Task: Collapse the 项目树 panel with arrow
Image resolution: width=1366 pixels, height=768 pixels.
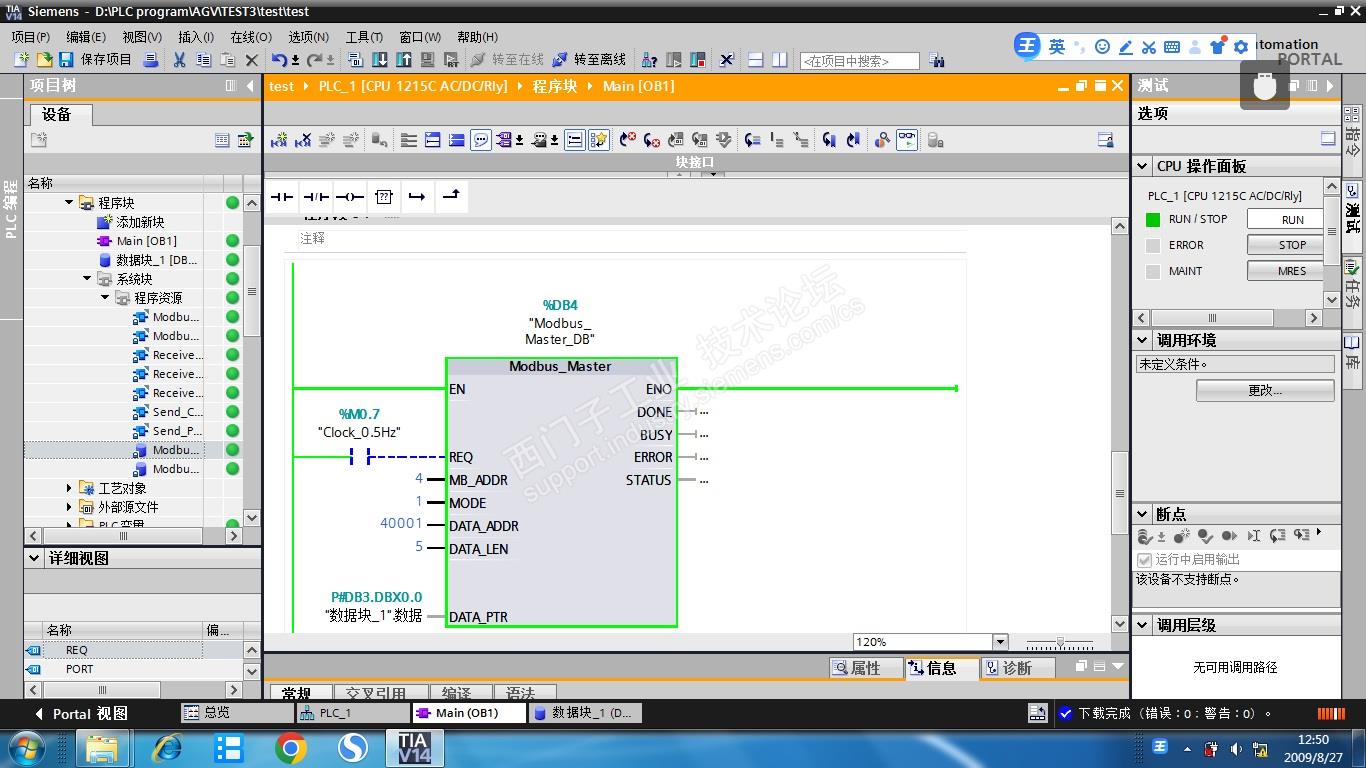Action: coord(250,86)
